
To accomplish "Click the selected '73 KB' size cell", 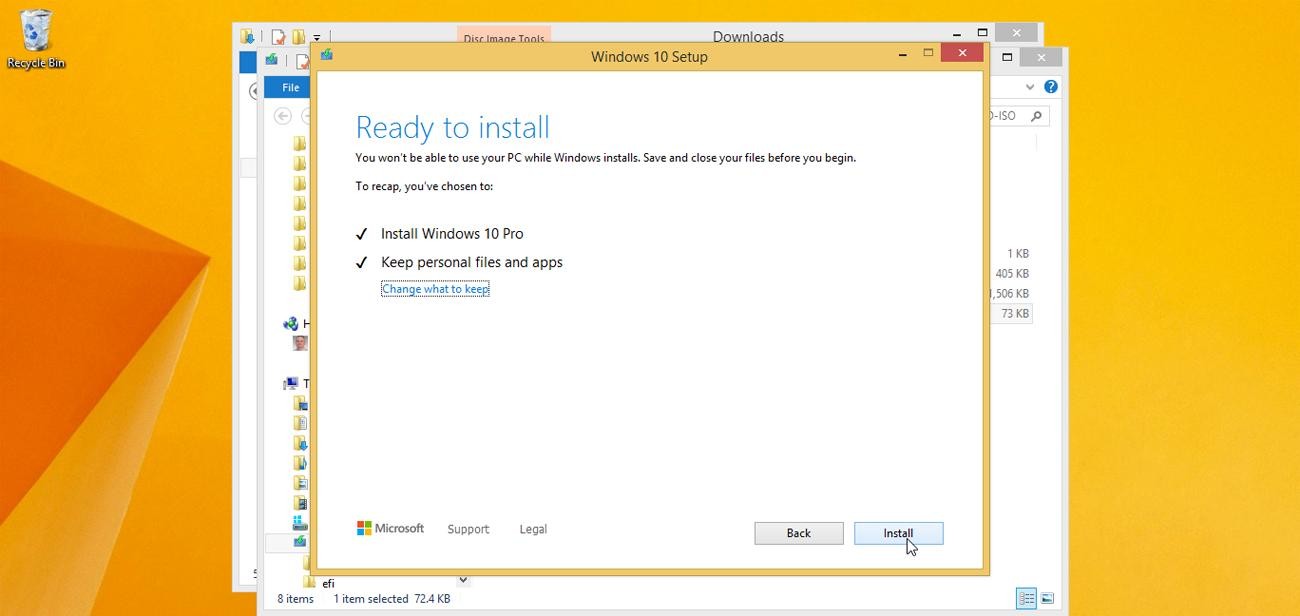I will 1015,313.
